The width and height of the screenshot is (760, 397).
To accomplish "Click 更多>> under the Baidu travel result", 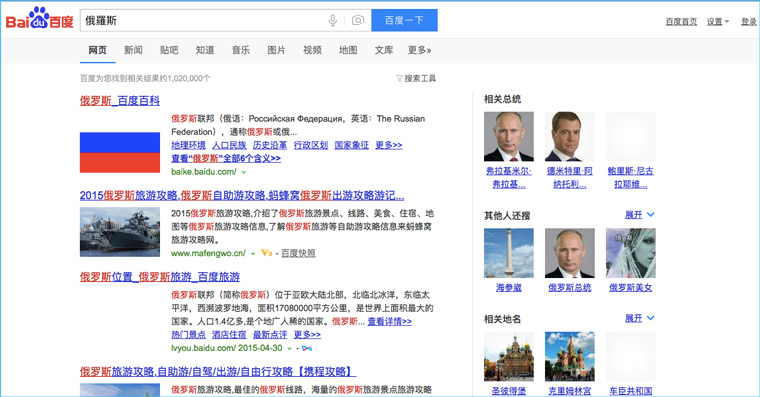I will coord(307,335).
